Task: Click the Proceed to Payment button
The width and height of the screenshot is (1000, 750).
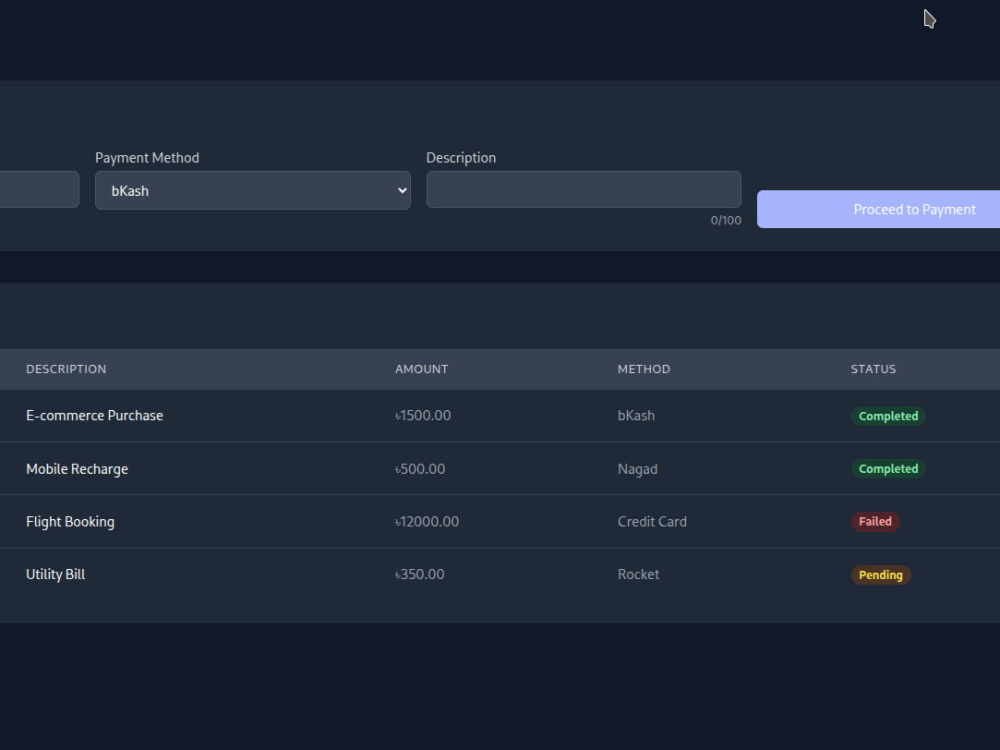Action: point(878,209)
